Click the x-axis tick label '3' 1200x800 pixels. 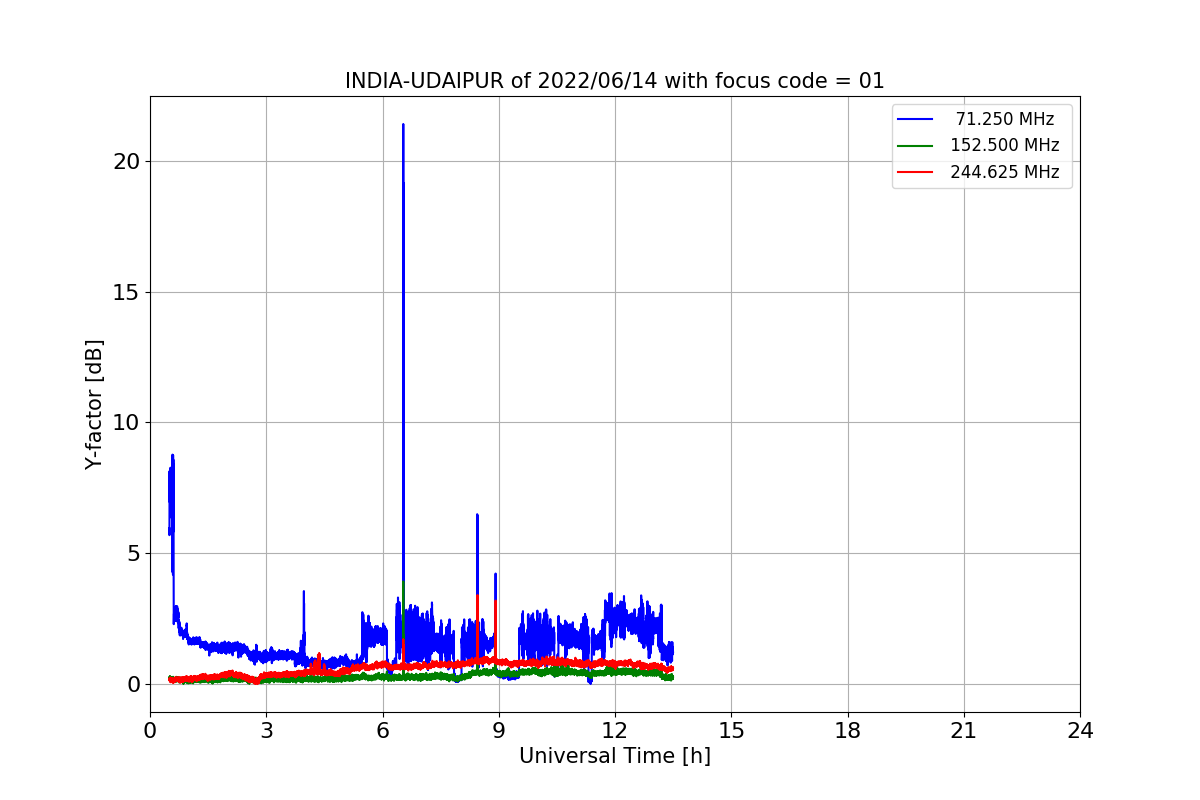pos(266,731)
